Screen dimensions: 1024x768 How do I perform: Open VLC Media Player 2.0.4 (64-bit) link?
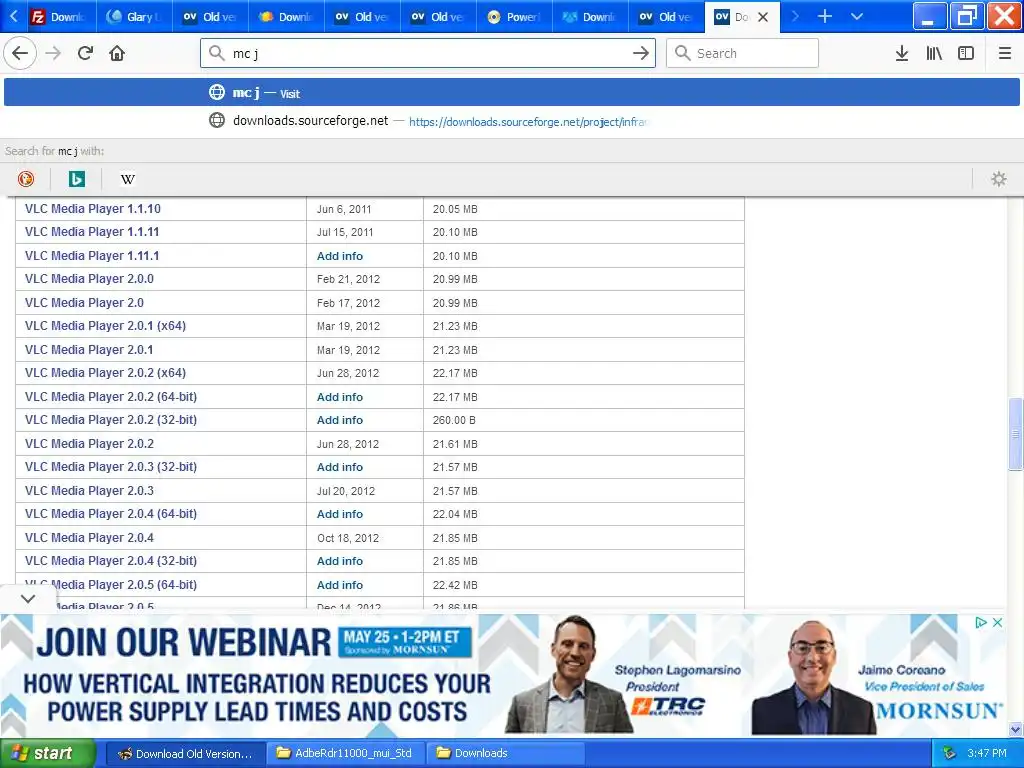pyautogui.click(x=111, y=514)
